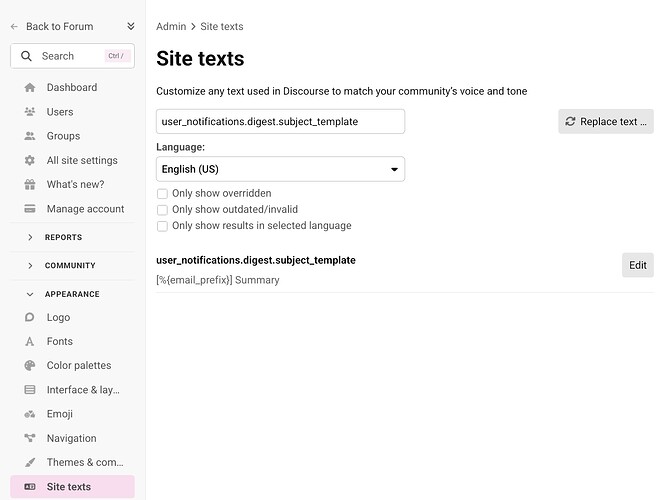664x500 pixels.
Task: Click the Dashboard home icon
Action: [x=30, y=88]
